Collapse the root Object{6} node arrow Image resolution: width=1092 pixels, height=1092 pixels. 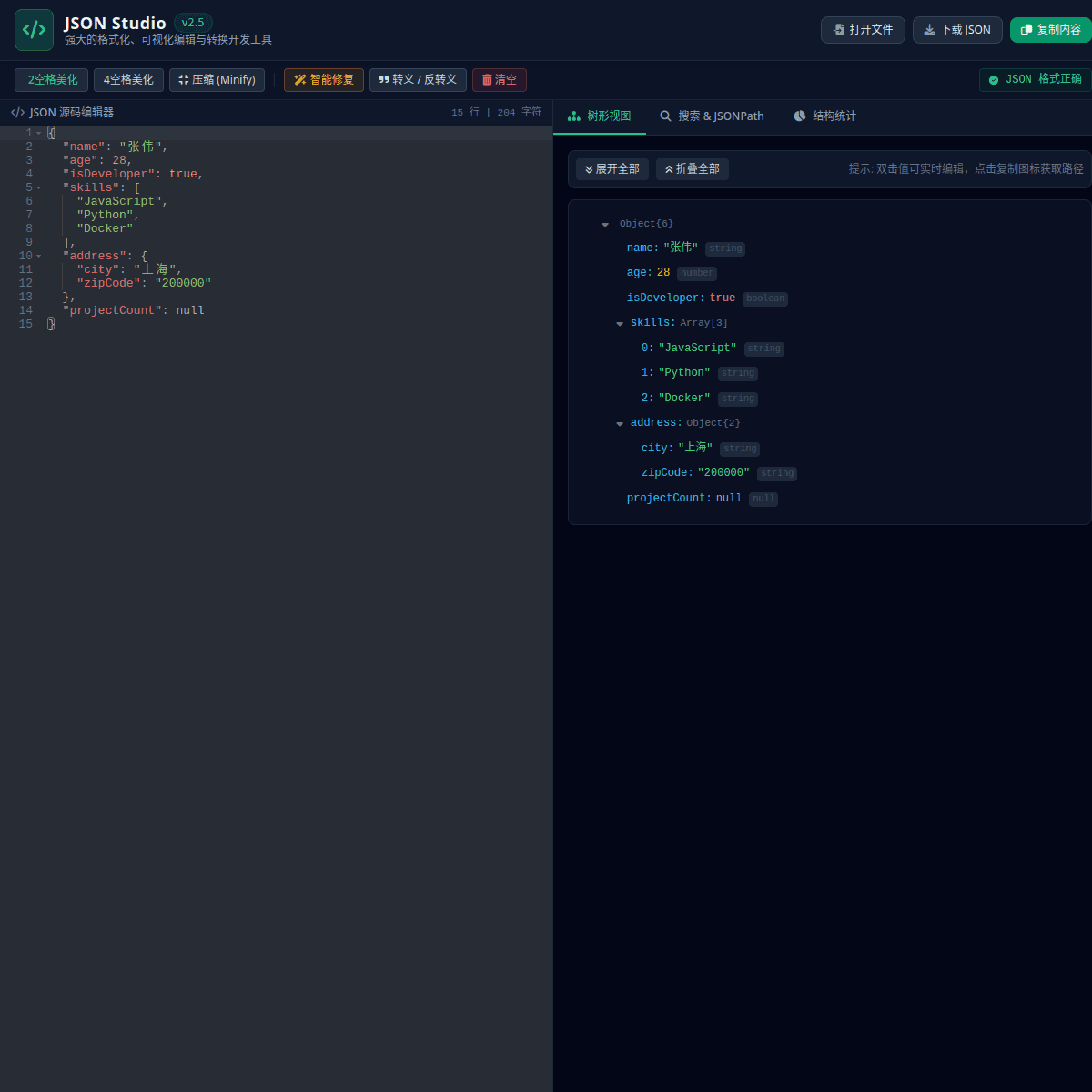[x=605, y=224]
